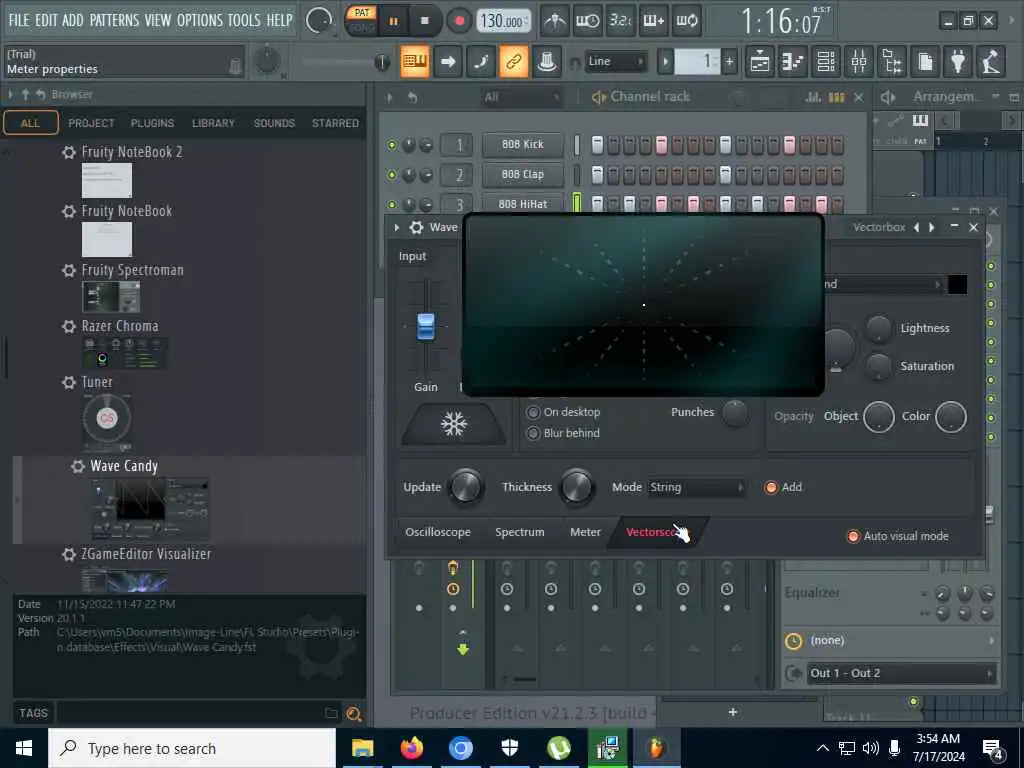Click the folder icon in TAGS bar
The image size is (1024, 768).
tap(332, 713)
